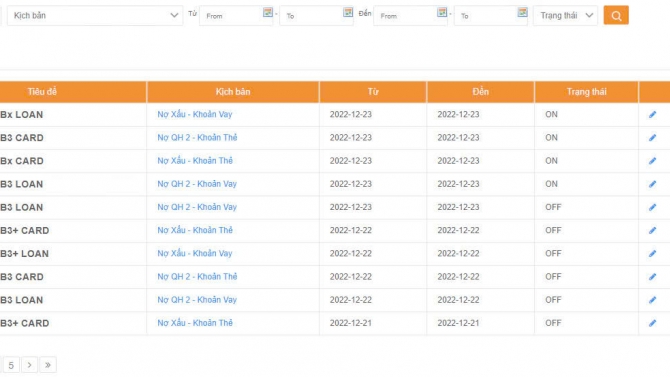Click Đến date 2022-12-21 in last row

(458, 323)
